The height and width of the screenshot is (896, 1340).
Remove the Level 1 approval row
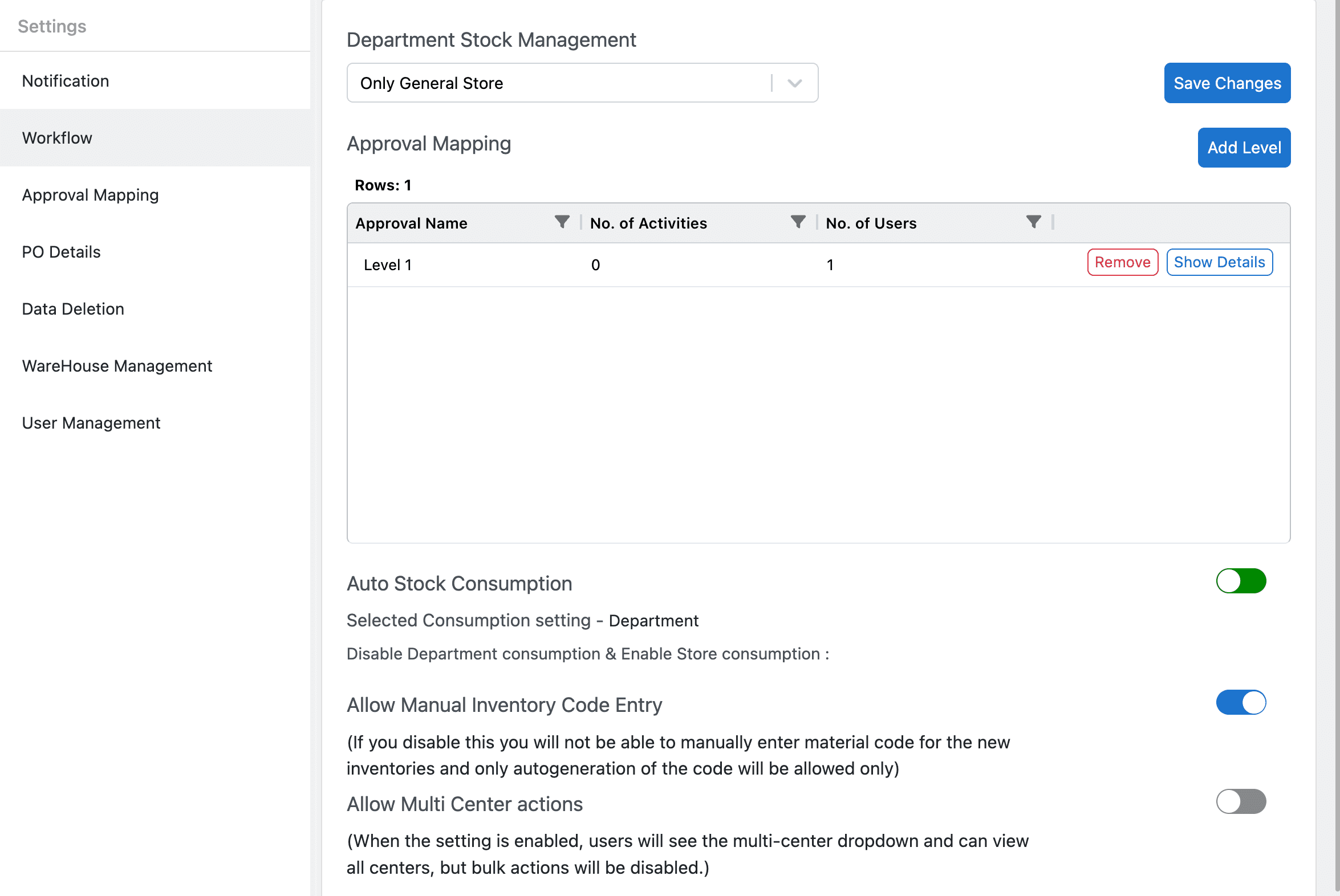[1122, 262]
